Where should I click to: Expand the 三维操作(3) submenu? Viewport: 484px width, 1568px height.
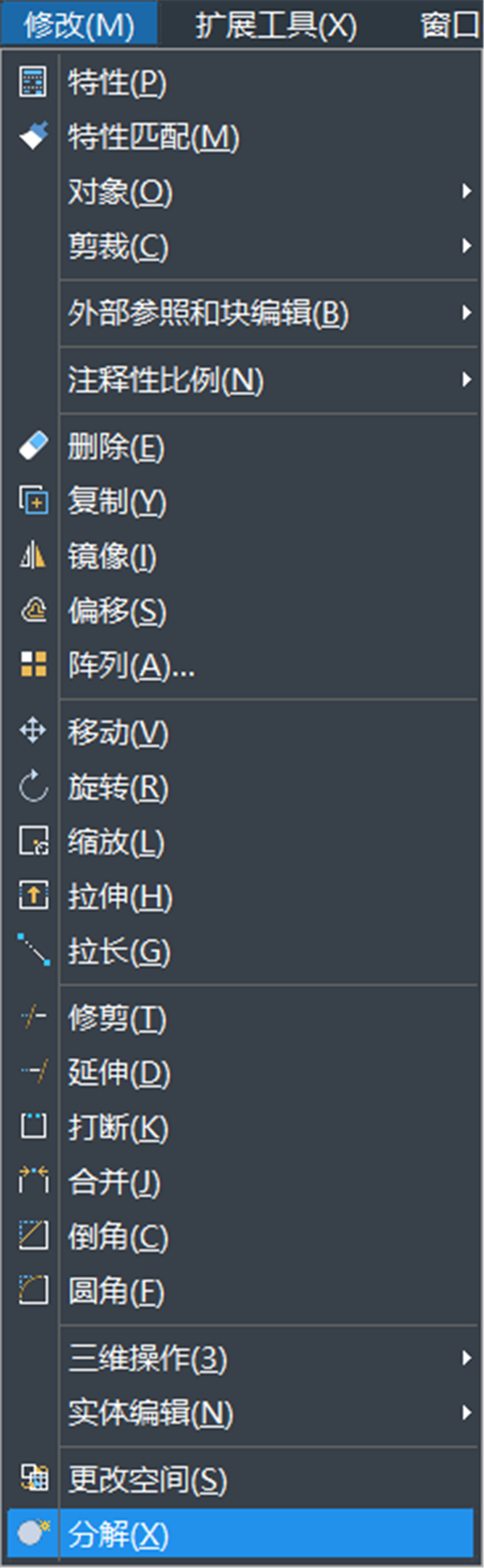466,1358
